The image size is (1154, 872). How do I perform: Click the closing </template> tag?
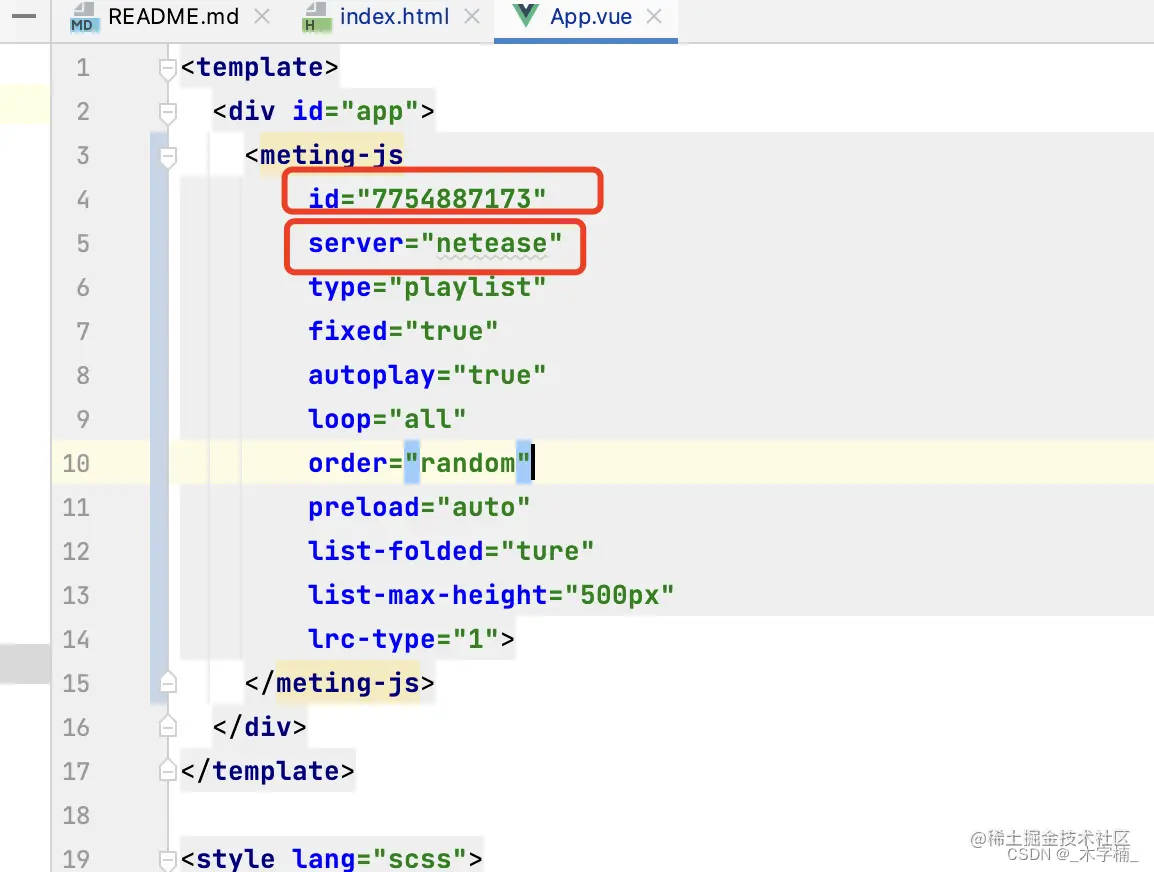coord(267,771)
